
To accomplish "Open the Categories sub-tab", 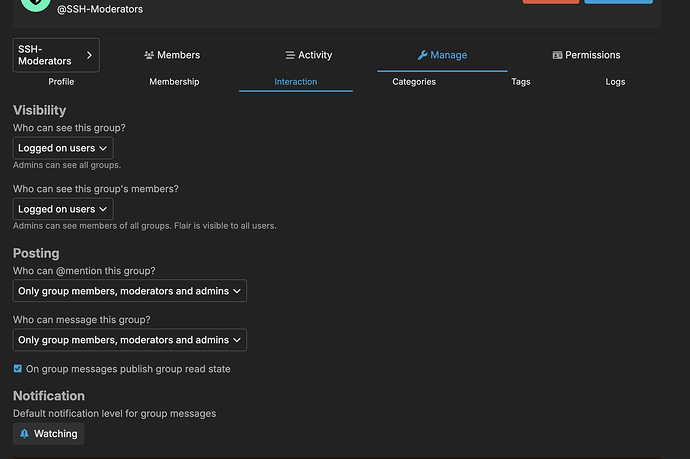I will click(414, 82).
